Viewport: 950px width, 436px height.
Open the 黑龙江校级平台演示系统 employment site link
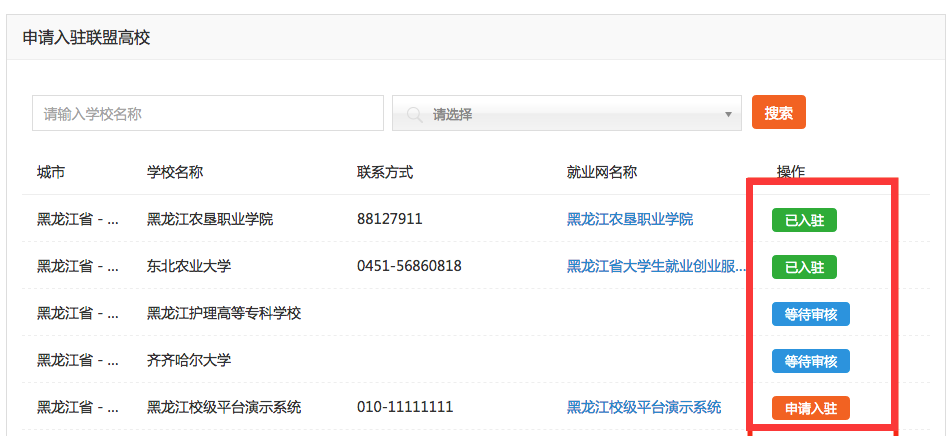coord(644,407)
